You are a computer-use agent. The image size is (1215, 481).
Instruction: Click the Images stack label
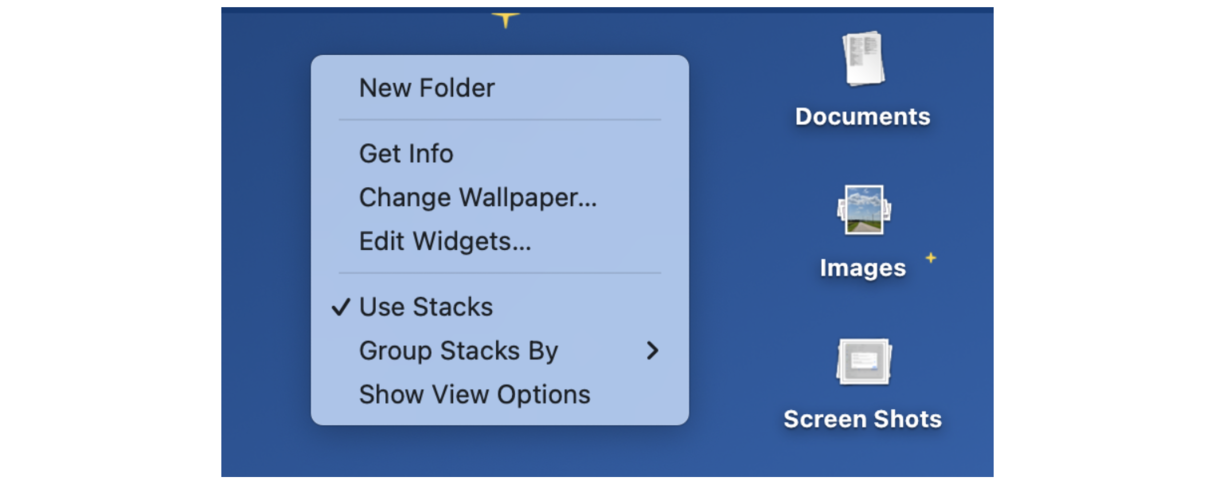[862, 268]
